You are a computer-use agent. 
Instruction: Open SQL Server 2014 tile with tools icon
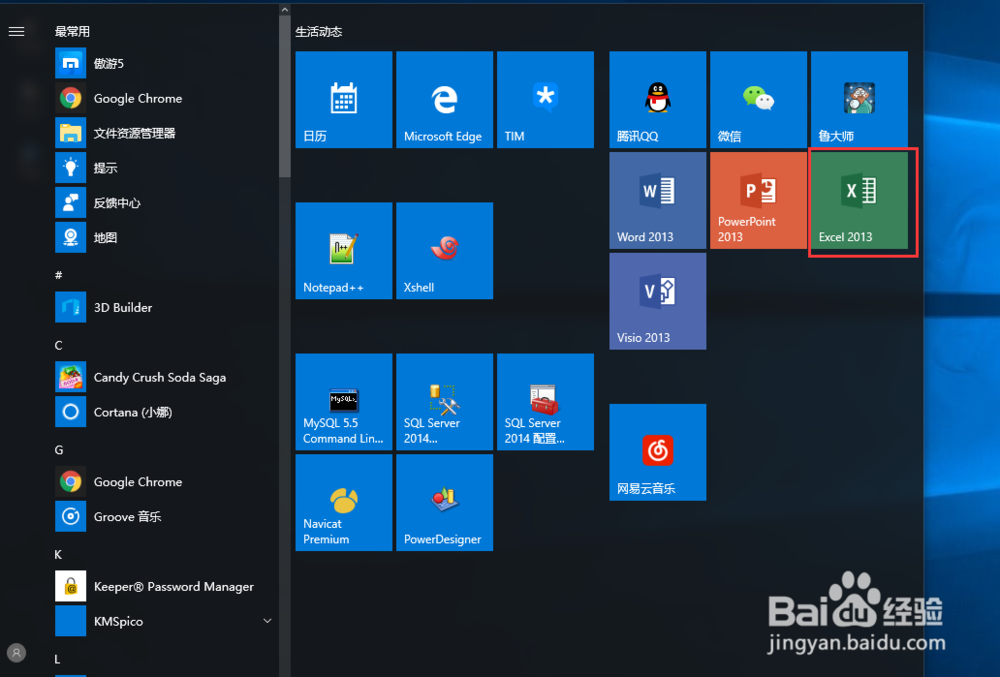click(445, 402)
